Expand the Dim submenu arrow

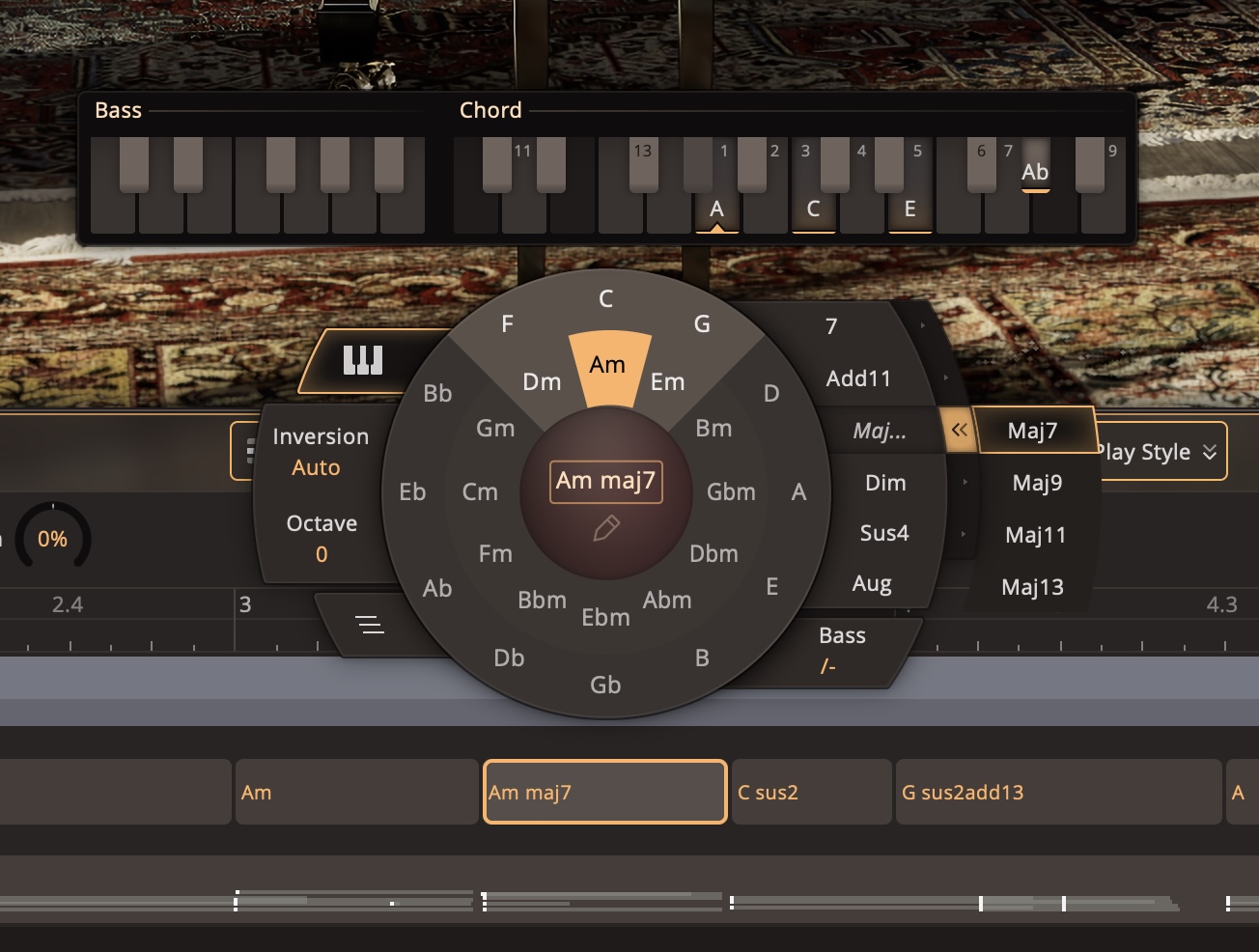tap(965, 482)
